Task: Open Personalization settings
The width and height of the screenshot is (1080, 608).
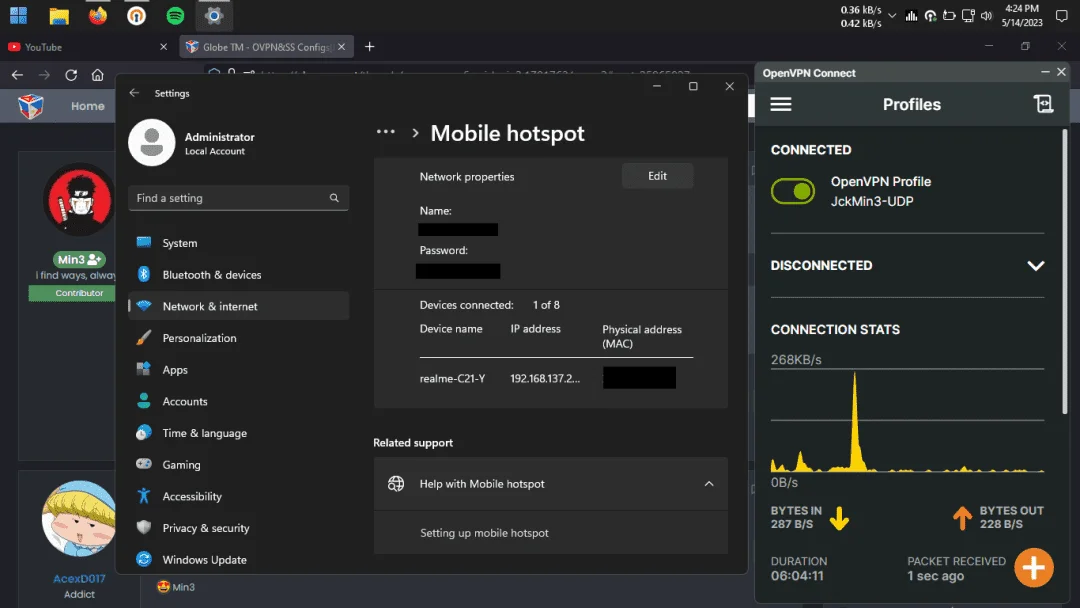Action: point(238,338)
